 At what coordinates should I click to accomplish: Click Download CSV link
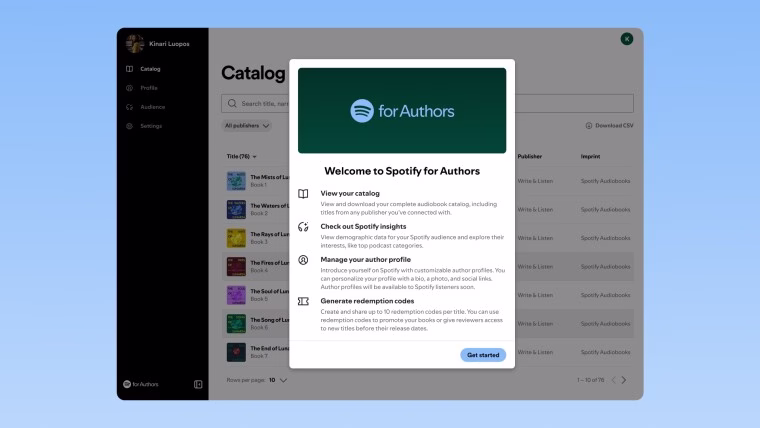coord(609,126)
